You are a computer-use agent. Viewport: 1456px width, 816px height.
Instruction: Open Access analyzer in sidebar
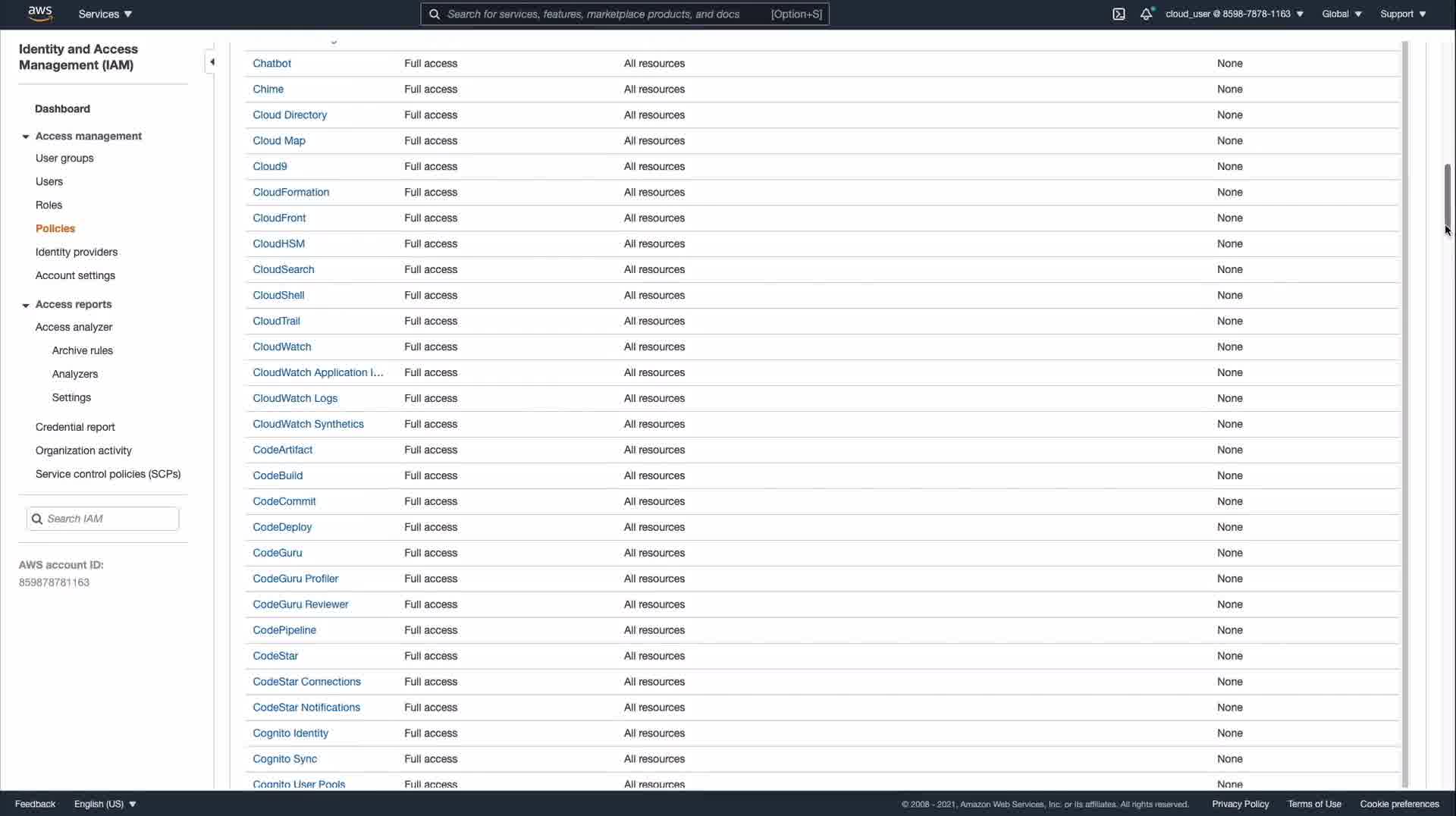pyautogui.click(x=74, y=327)
